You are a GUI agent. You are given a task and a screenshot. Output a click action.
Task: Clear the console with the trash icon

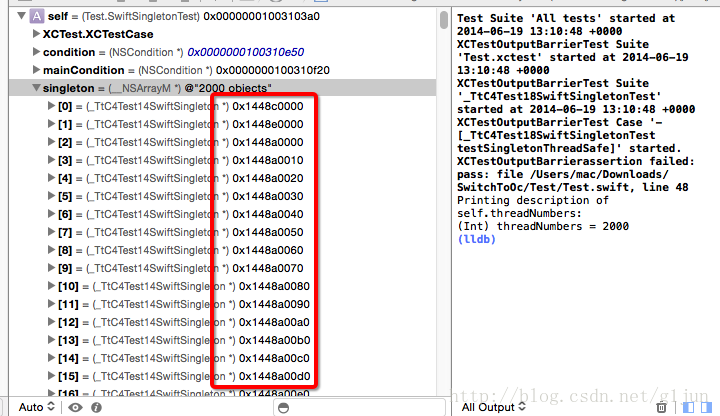pos(661,407)
